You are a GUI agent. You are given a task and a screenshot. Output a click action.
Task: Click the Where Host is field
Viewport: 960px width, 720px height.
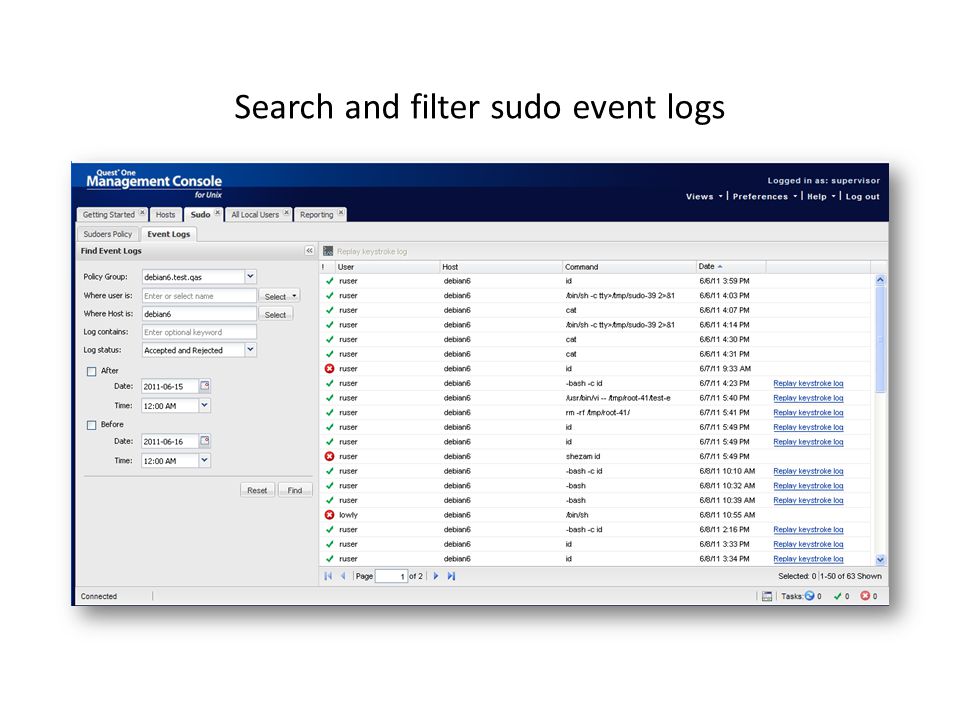tap(199, 313)
